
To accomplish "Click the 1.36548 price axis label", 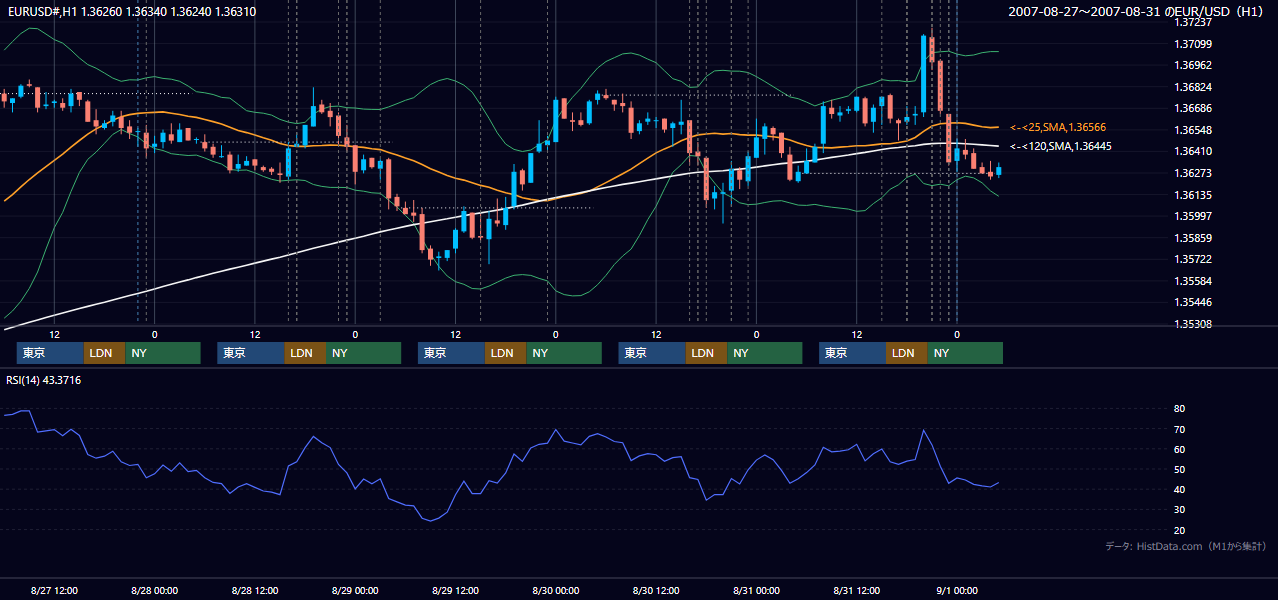I will 1194,130.
